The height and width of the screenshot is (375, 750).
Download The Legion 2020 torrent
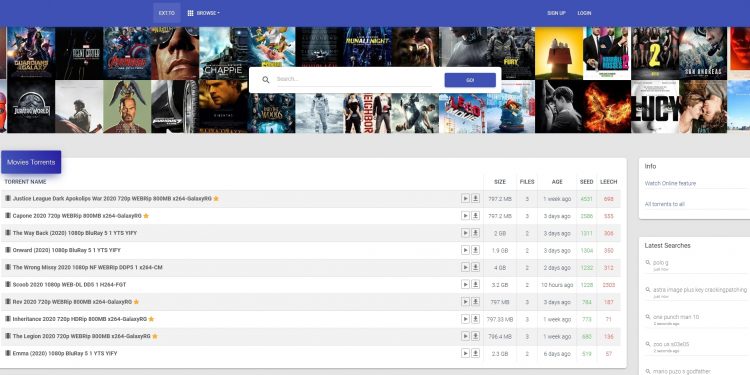475,336
